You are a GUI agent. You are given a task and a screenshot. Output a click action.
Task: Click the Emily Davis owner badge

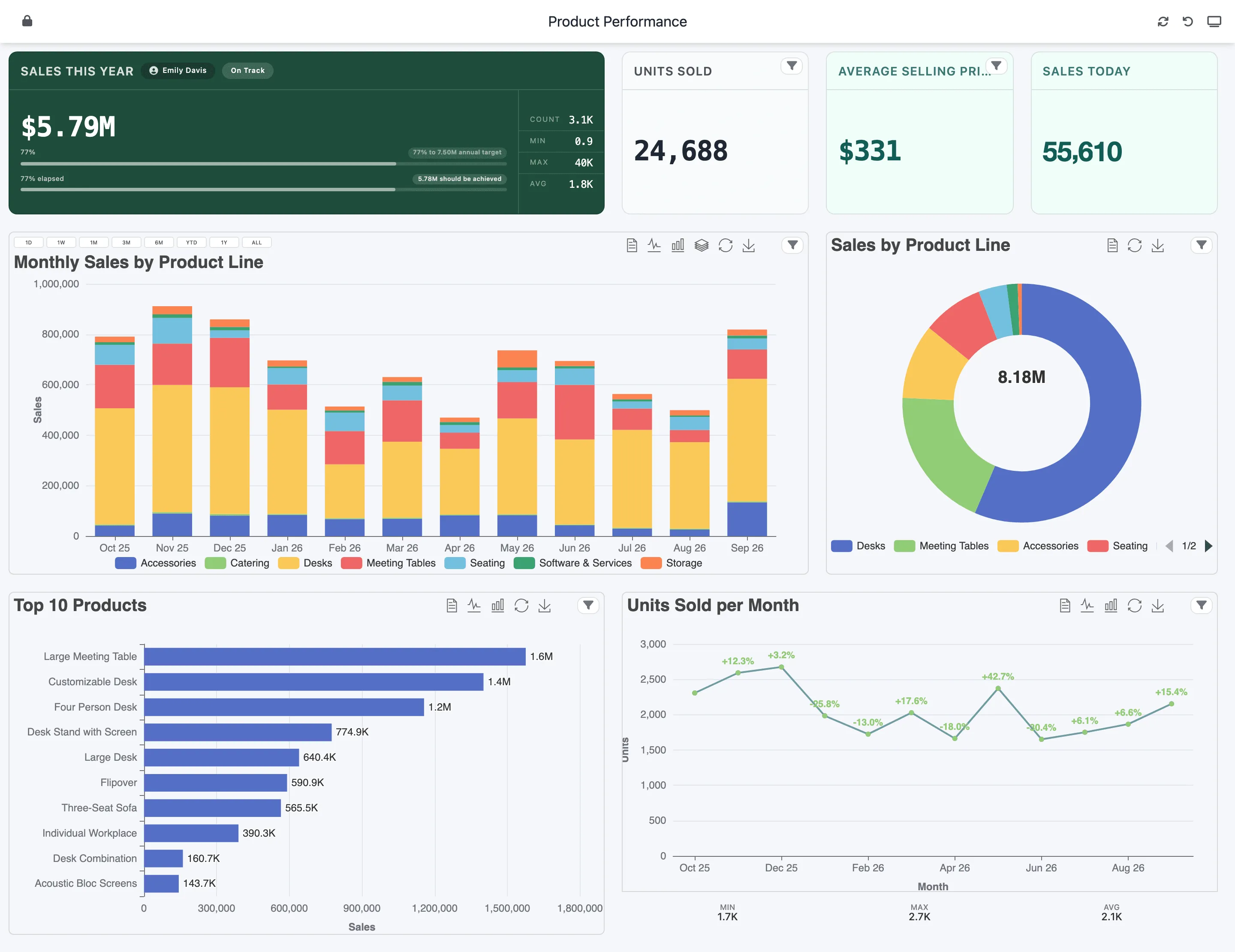coord(178,71)
